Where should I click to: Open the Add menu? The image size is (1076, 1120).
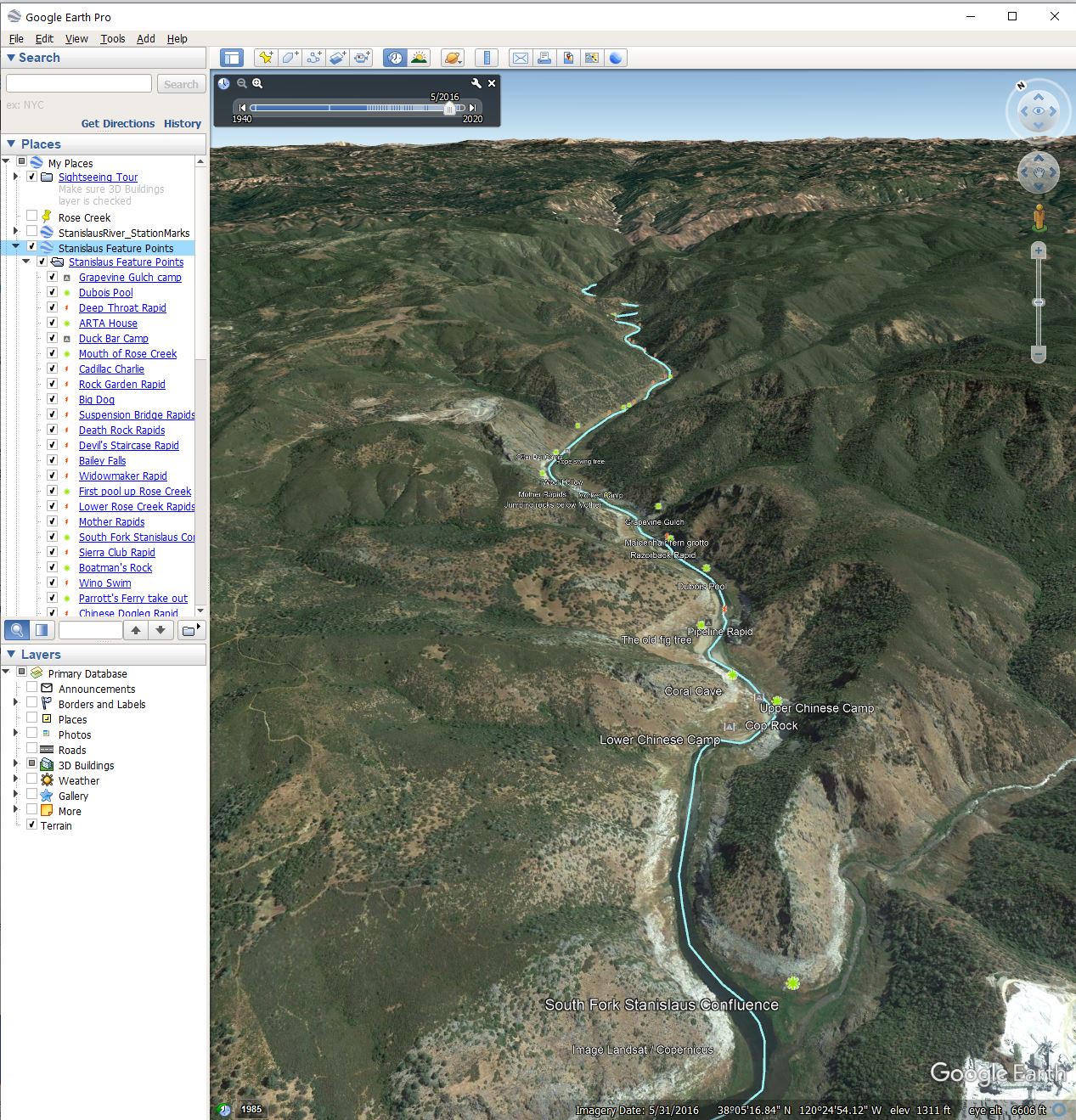coord(145,39)
